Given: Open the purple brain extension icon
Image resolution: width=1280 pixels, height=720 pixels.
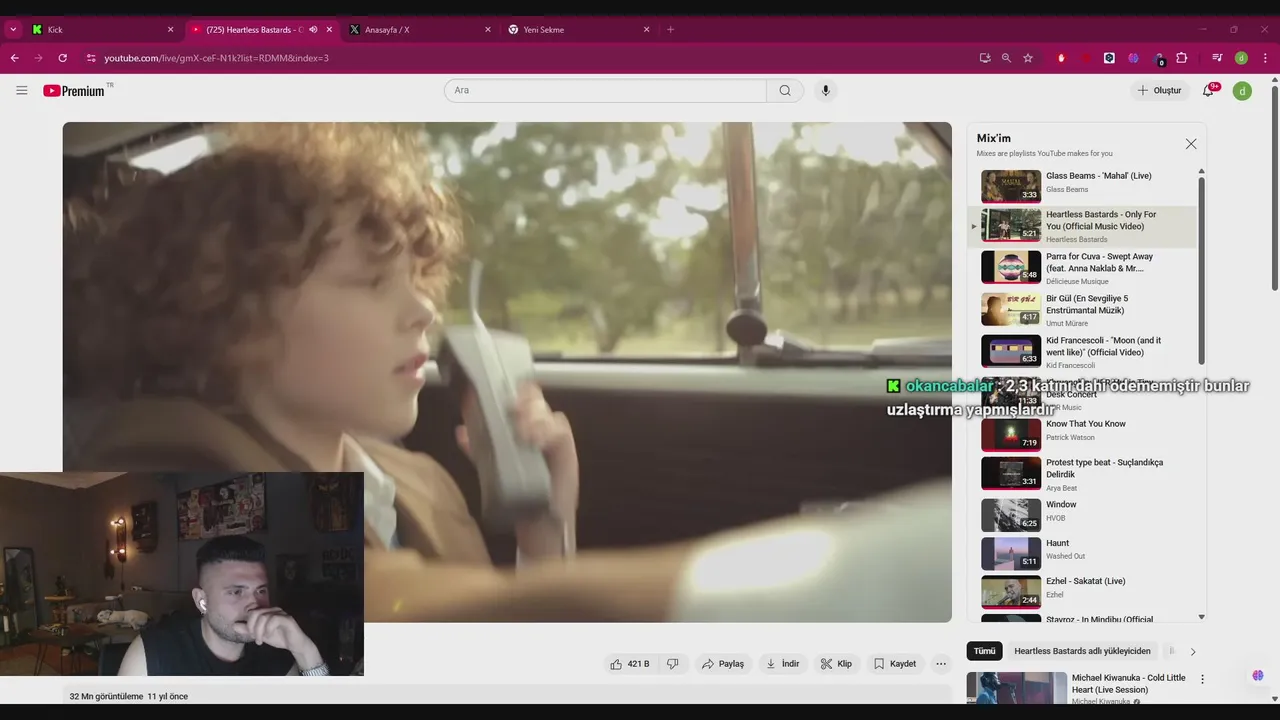Looking at the screenshot, I should point(1133,58).
